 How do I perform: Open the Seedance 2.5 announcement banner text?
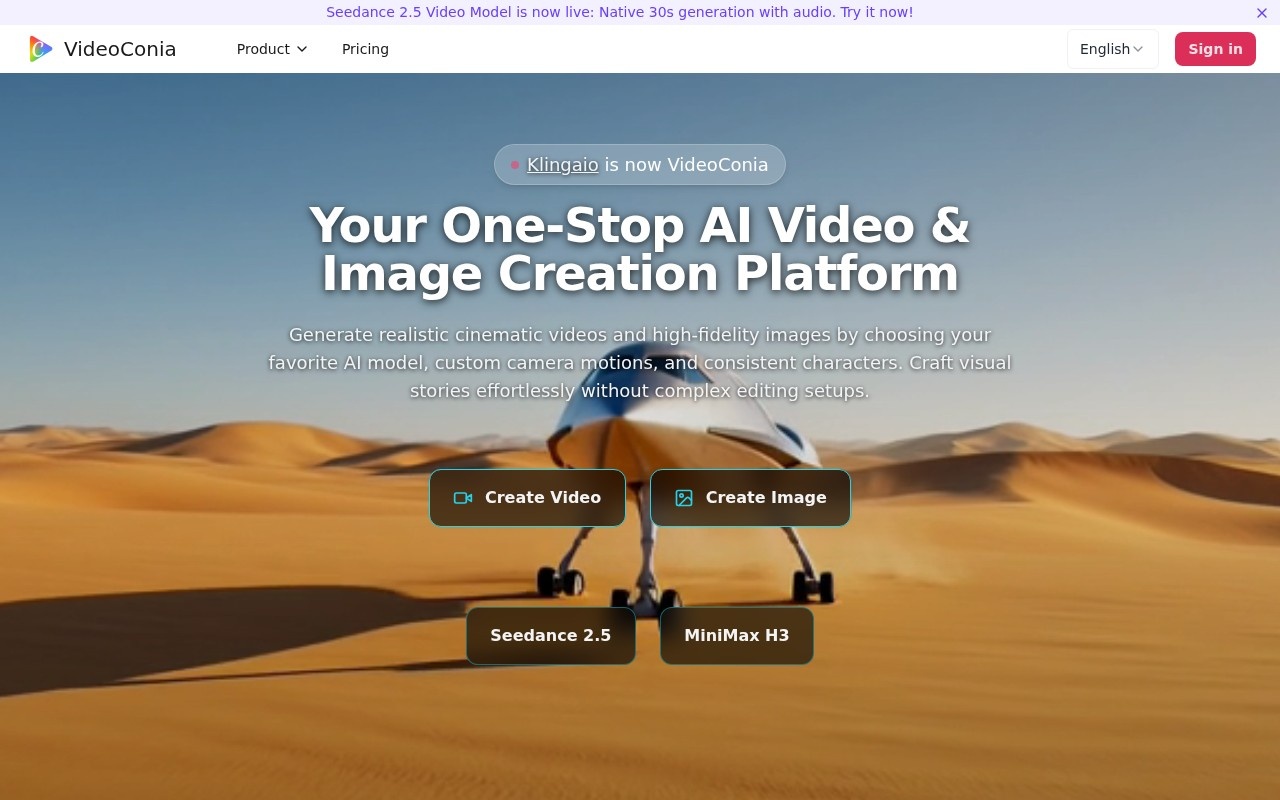[619, 12]
